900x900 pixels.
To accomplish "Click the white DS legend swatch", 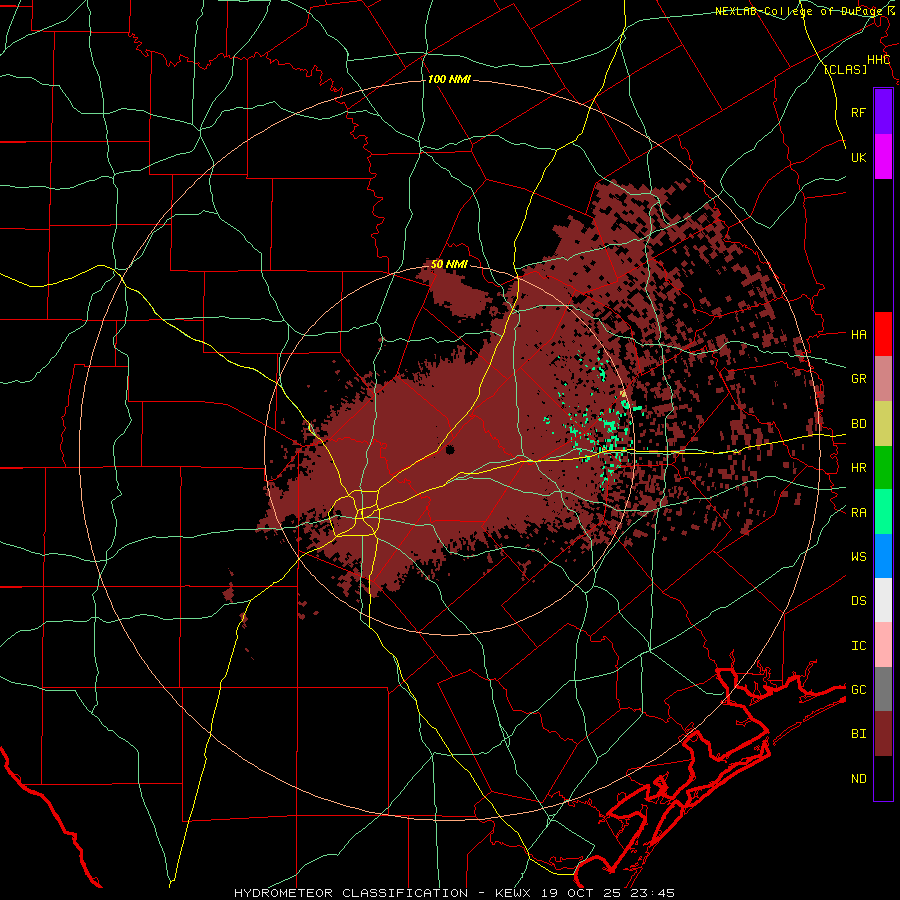I will (x=883, y=600).
